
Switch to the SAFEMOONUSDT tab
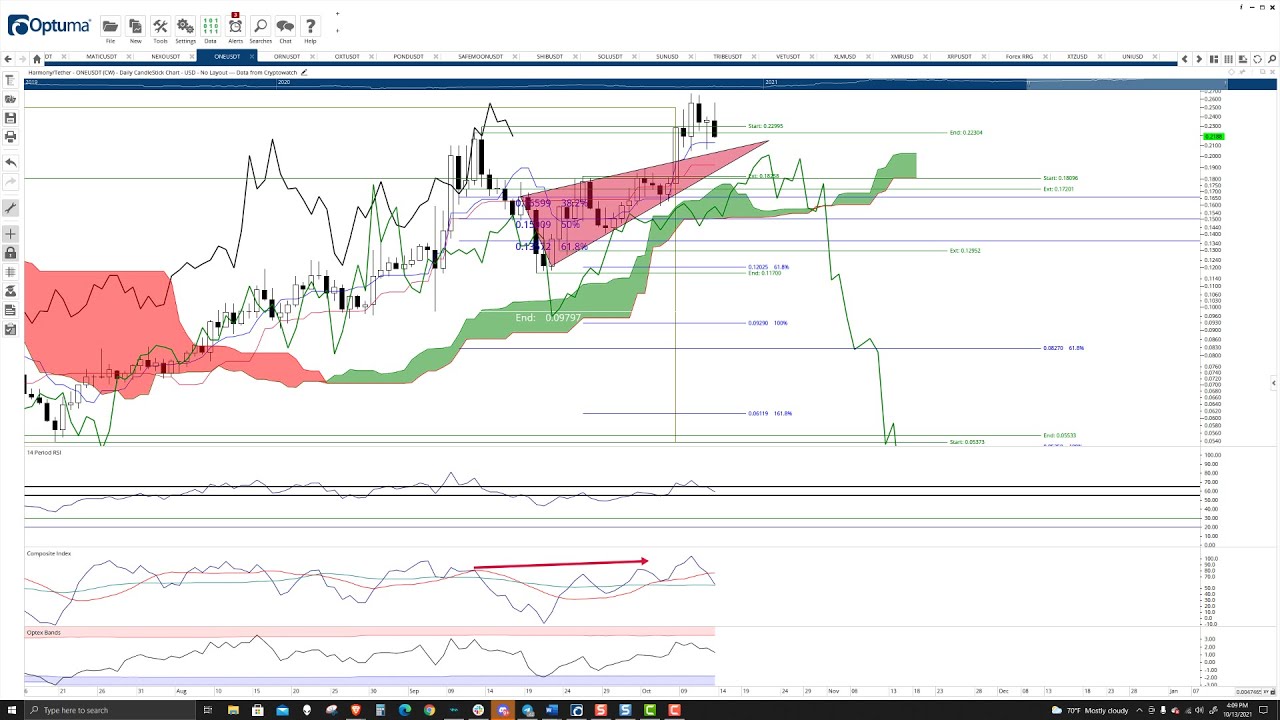480,57
